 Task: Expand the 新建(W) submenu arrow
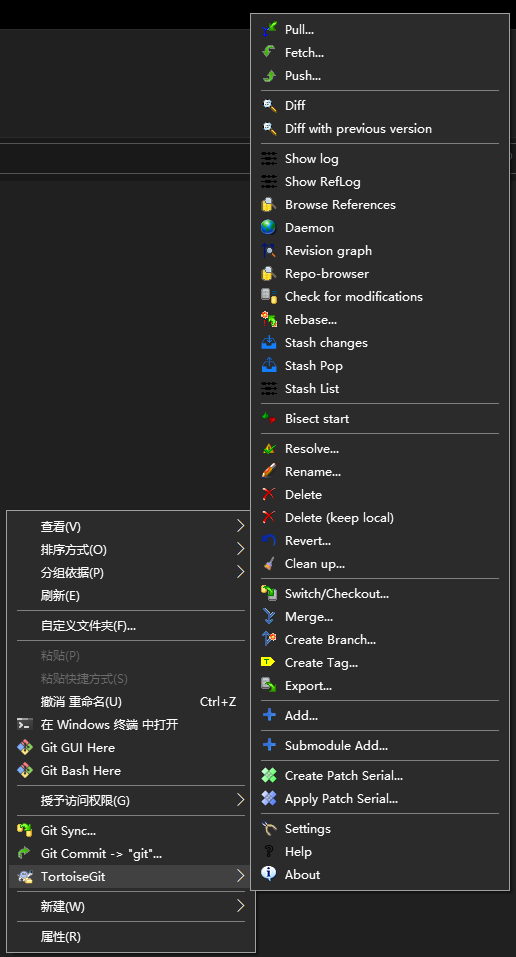240,906
